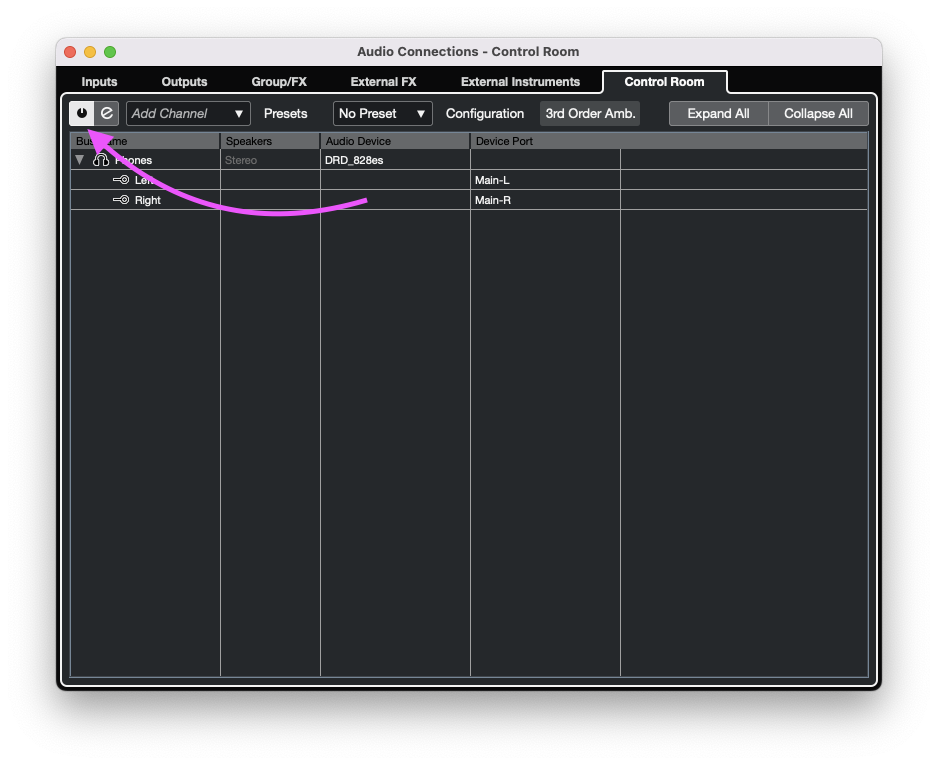Collapse the Phones bus disclosure triangle

tap(80, 160)
